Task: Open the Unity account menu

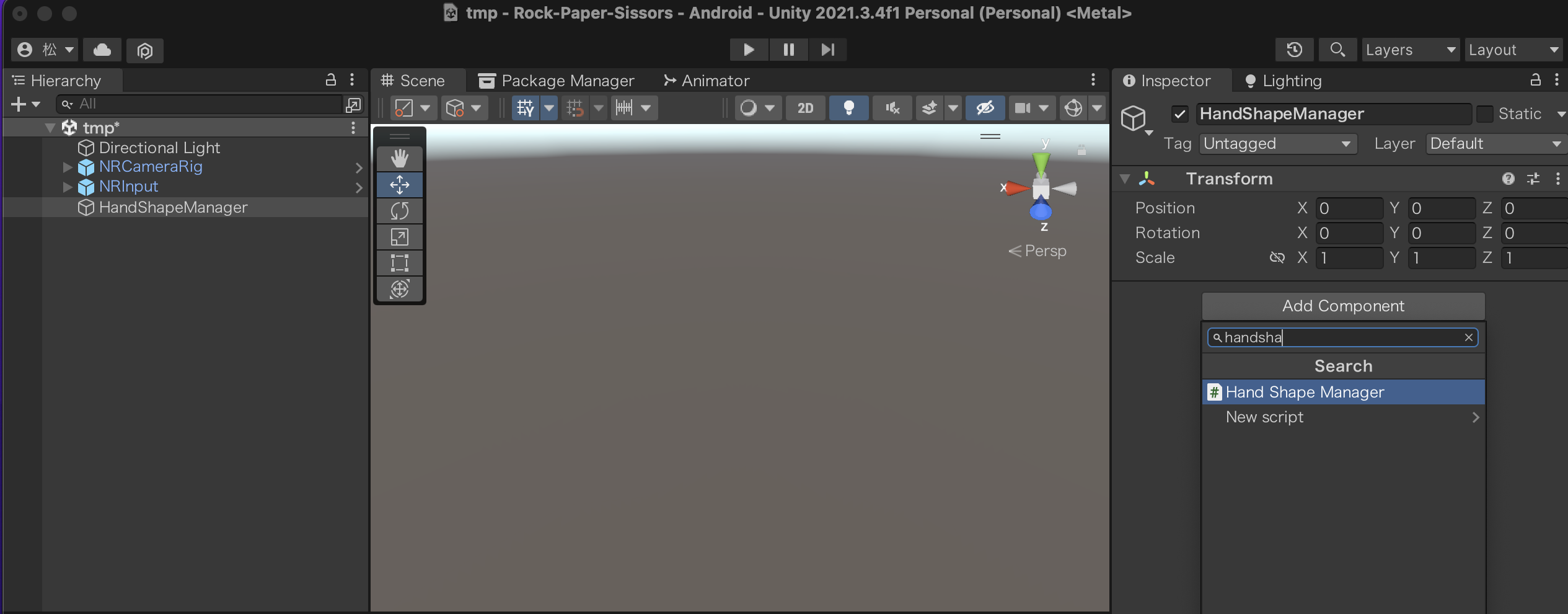Action: (45, 50)
